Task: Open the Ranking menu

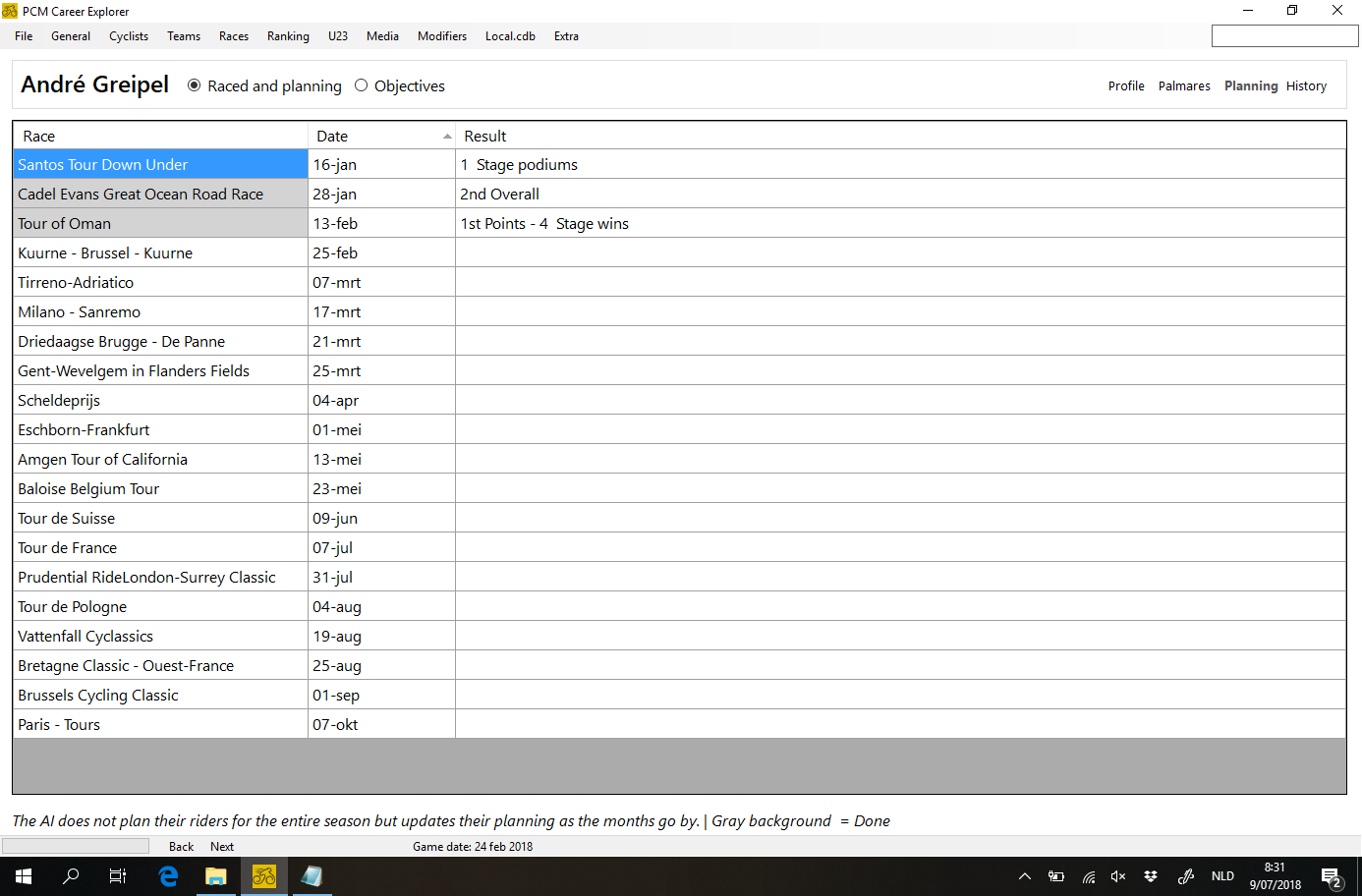Action: pyautogui.click(x=288, y=36)
